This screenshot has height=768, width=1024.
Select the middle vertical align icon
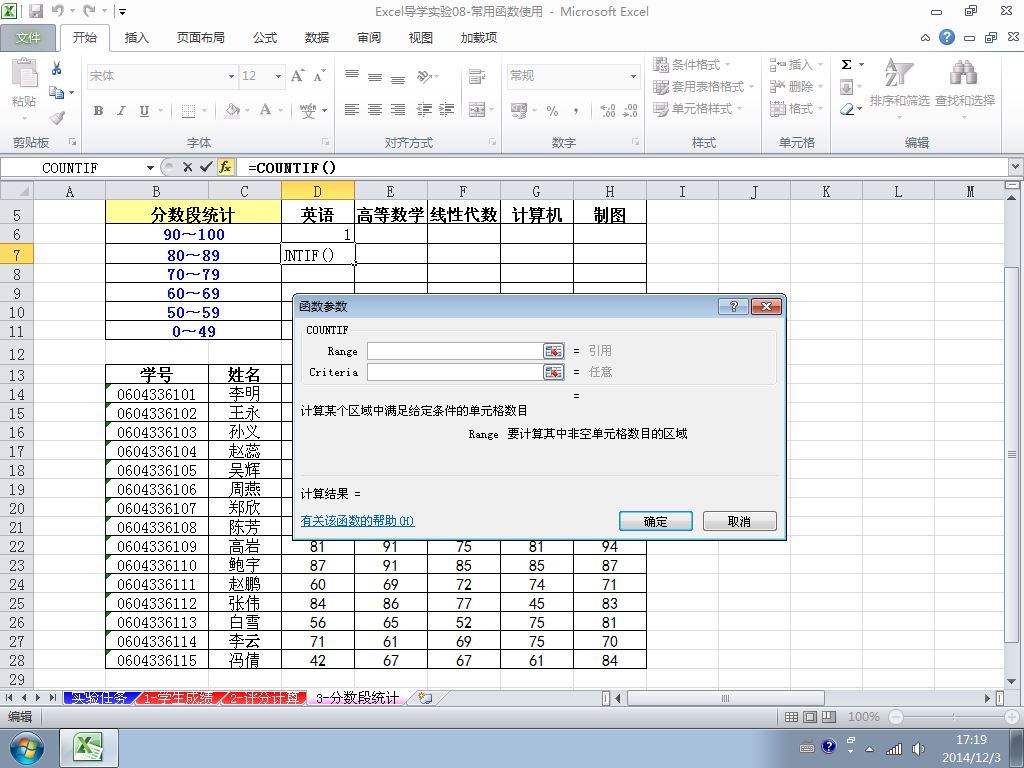click(x=375, y=77)
